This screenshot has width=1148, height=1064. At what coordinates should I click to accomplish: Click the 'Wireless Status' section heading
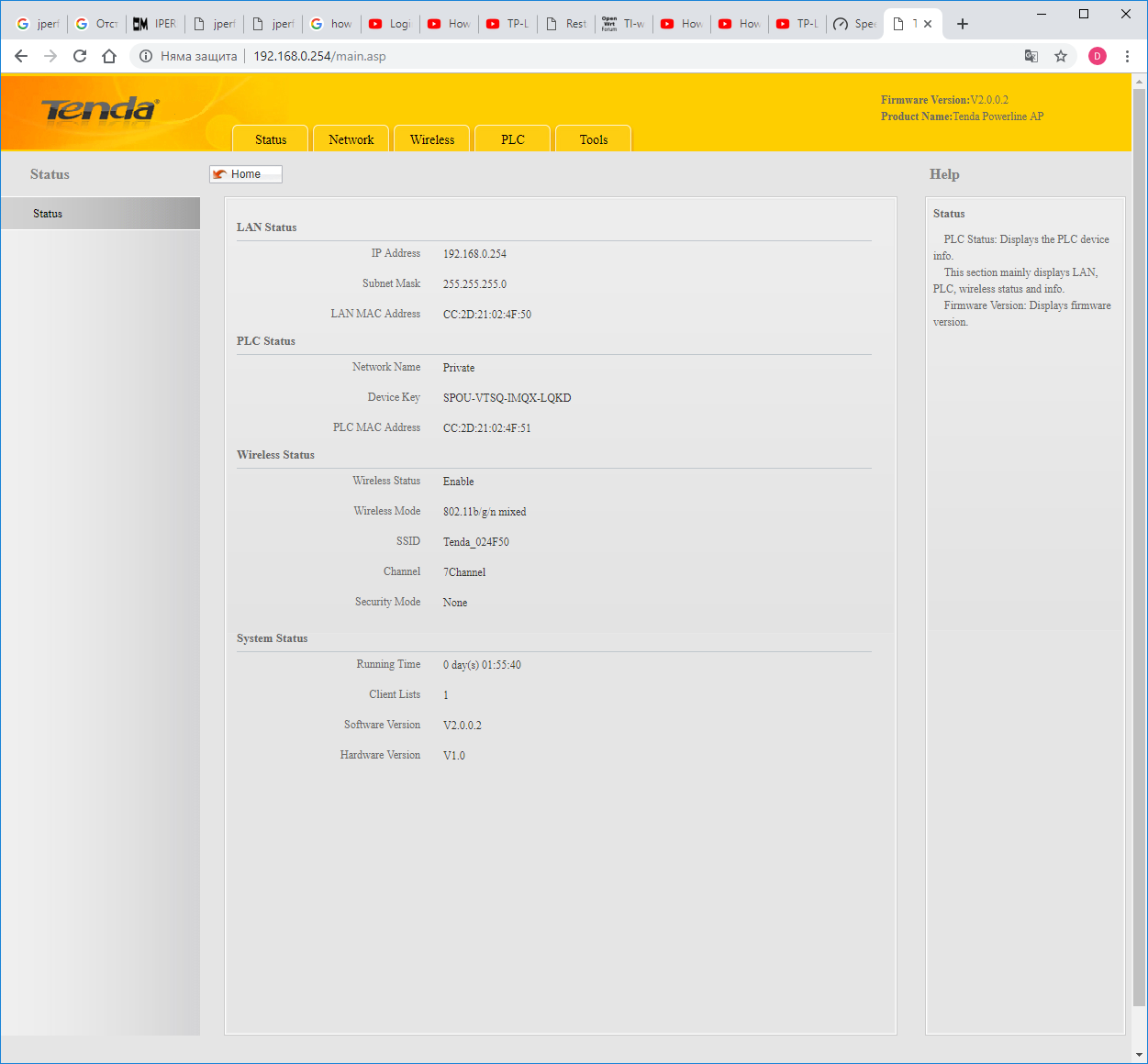point(275,455)
